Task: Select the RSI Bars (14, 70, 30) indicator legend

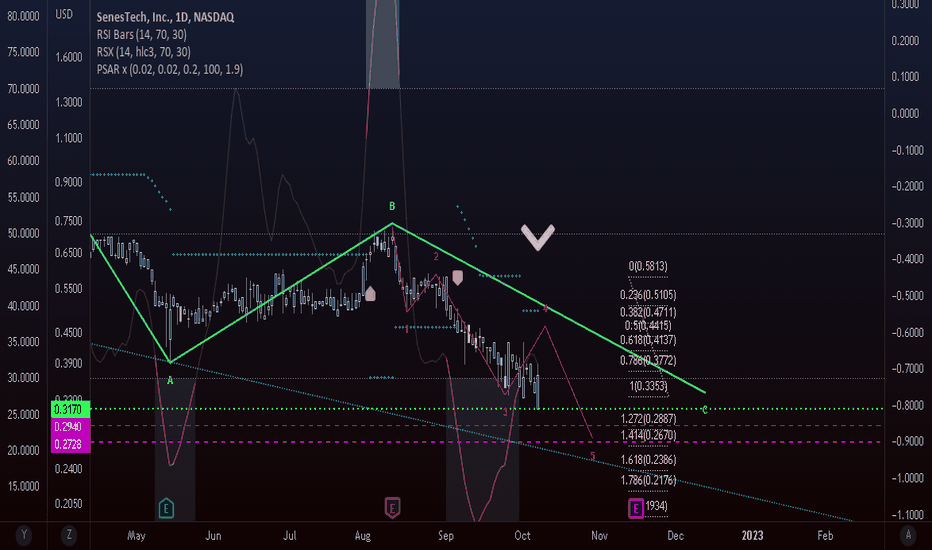Action: (141, 34)
